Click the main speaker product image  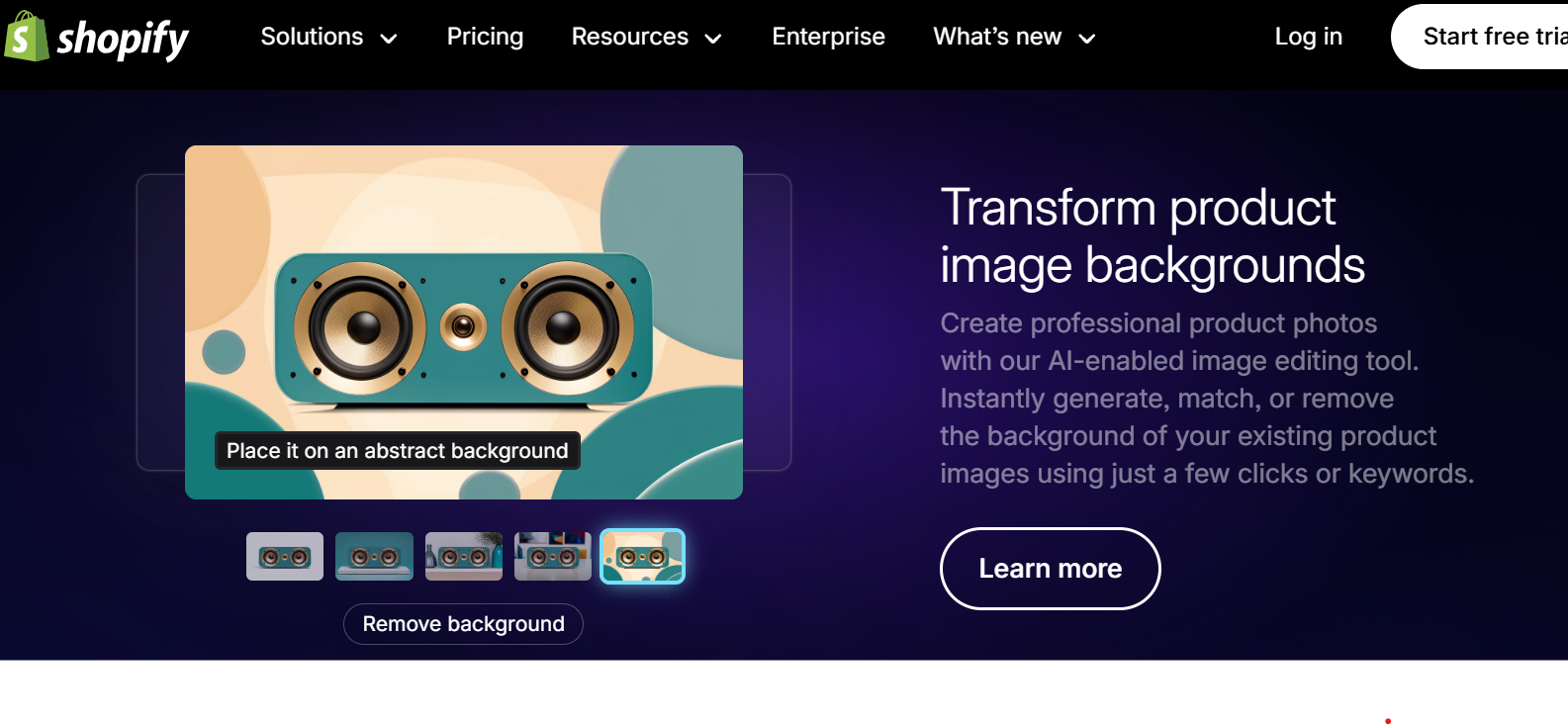(464, 322)
